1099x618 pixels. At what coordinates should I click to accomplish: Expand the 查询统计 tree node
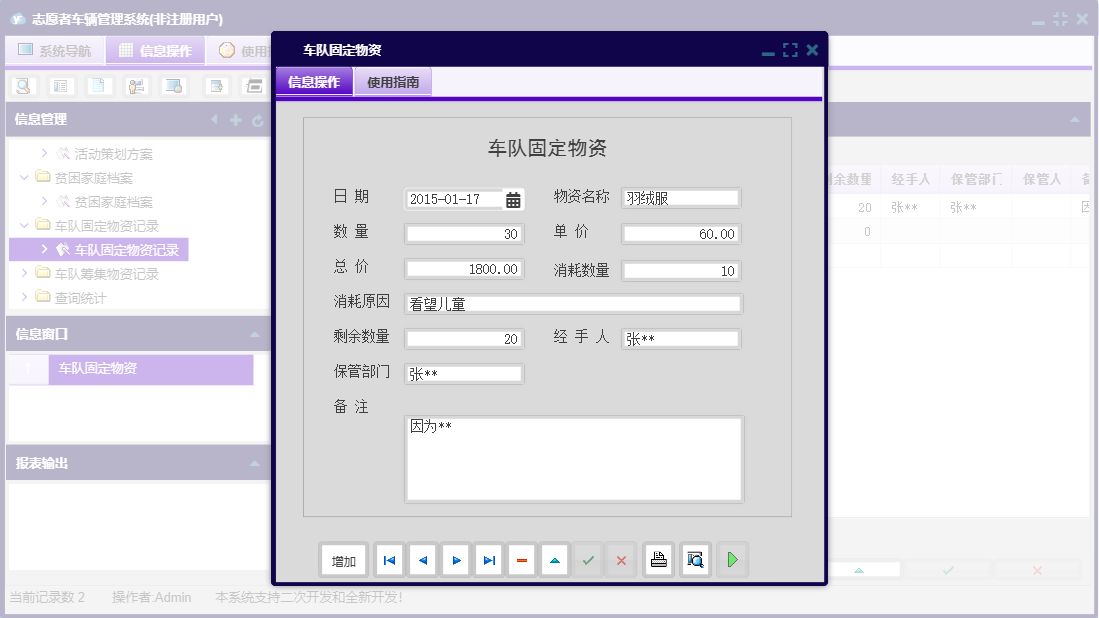pyautogui.click(x=26, y=295)
